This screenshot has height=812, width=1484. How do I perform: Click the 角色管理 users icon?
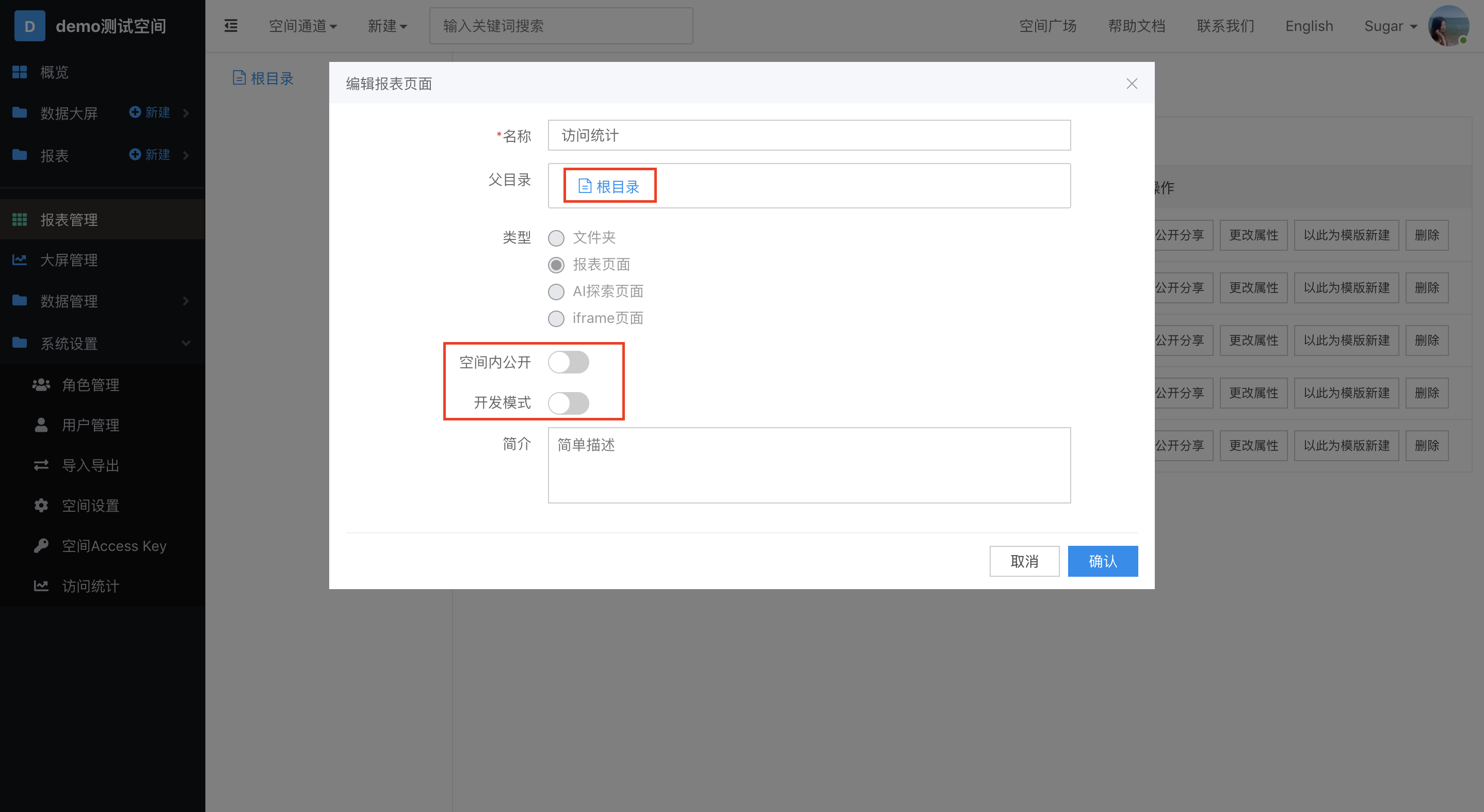pos(41,385)
